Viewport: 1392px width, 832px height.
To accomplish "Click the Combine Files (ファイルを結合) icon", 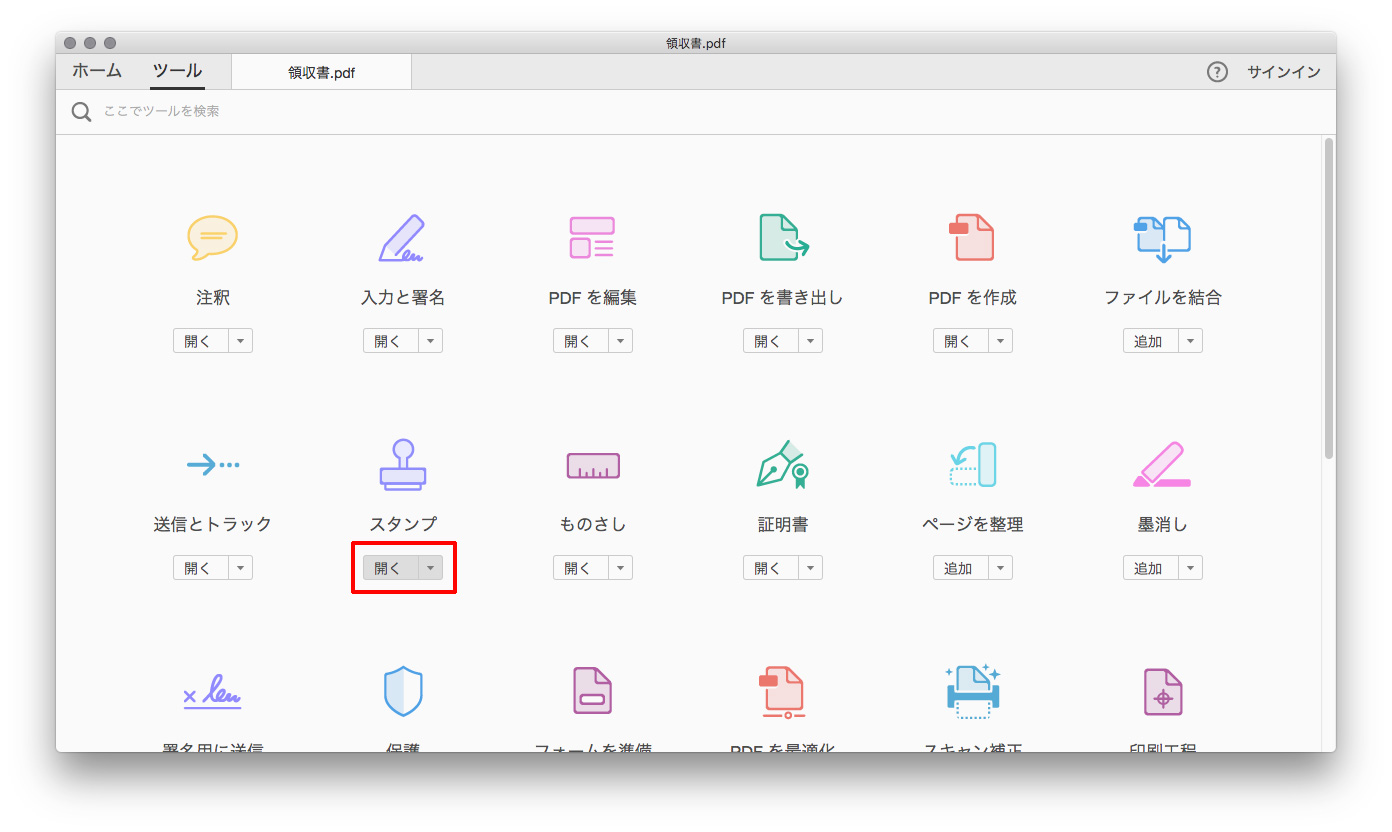I will [x=1162, y=238].
